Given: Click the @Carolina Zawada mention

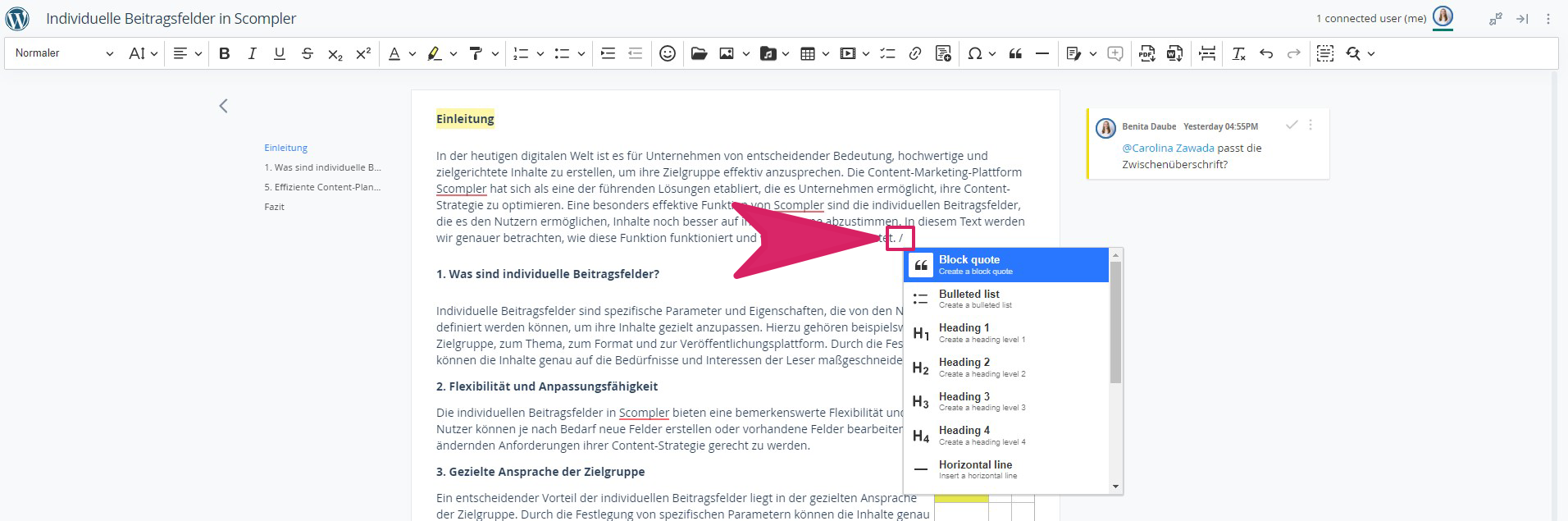Looking at the screenshot, I should click(x=1168, y=149).
